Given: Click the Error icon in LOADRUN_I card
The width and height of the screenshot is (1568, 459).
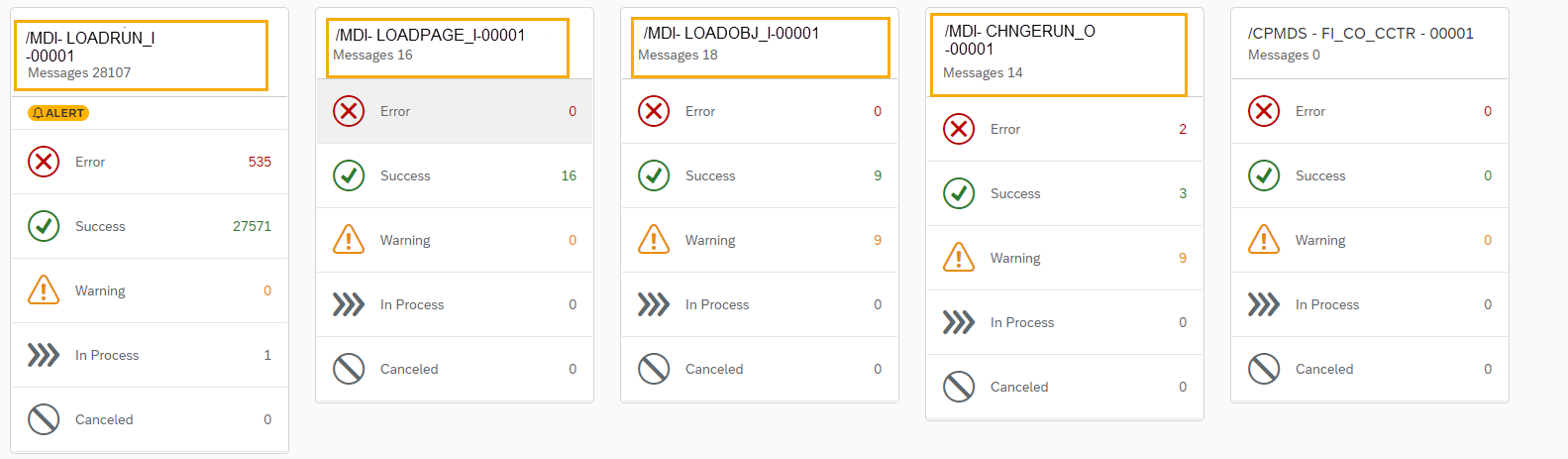Looking at the screenshot, I should pyautogui.click(x=44, y=162).
